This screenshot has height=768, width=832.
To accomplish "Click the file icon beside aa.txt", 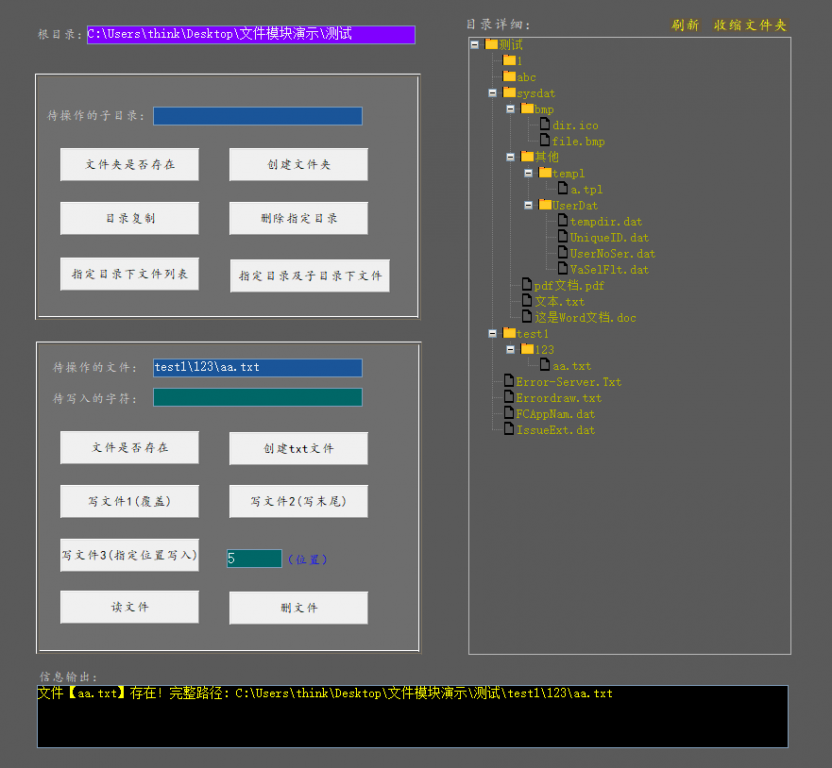I will [x=545, y=364].
